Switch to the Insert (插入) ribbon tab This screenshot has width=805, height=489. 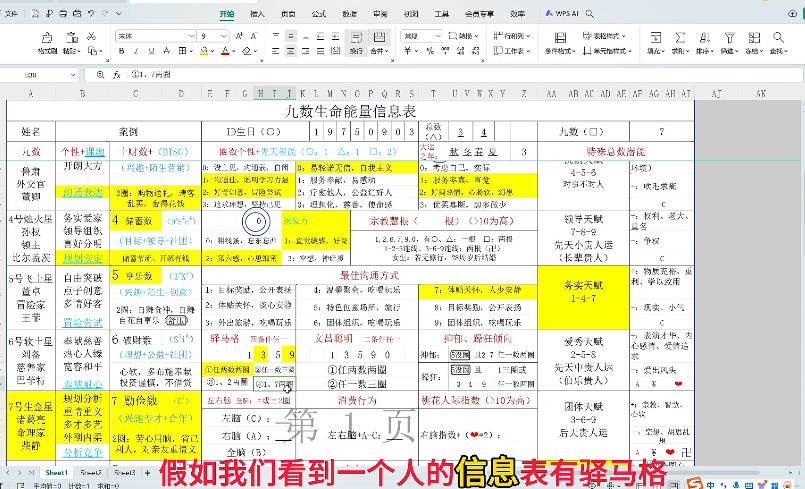(257, 14)
